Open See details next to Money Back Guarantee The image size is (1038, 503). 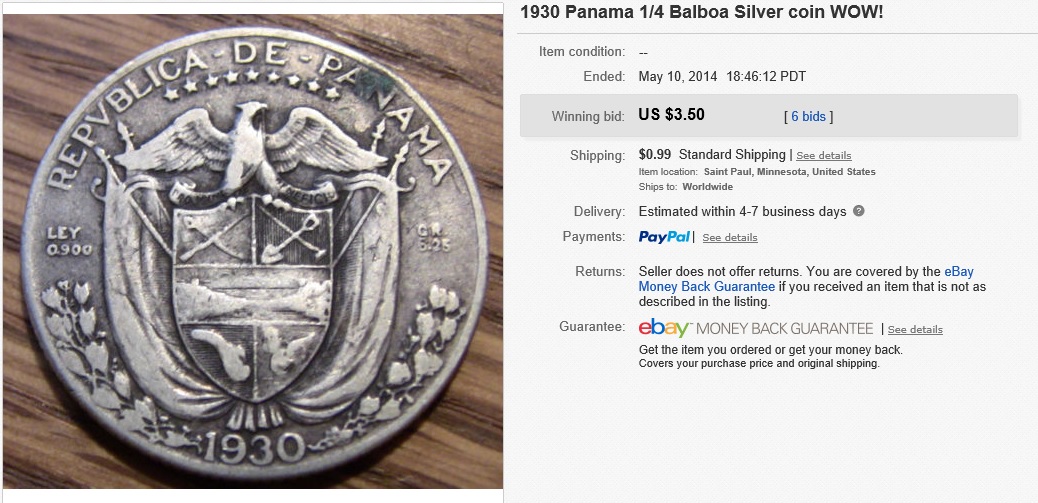[x=915, y=330]
